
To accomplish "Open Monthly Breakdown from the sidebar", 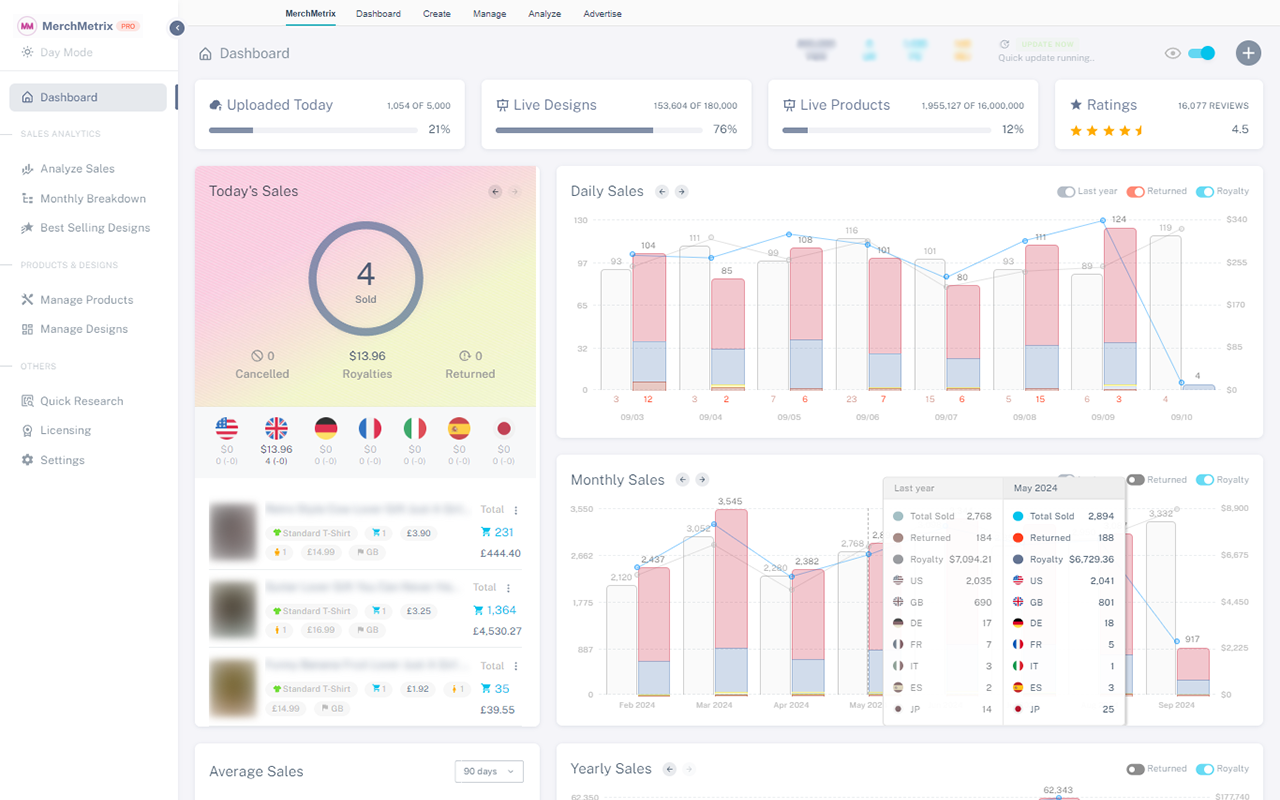I will pyautogui.click(x=94, y=198).
